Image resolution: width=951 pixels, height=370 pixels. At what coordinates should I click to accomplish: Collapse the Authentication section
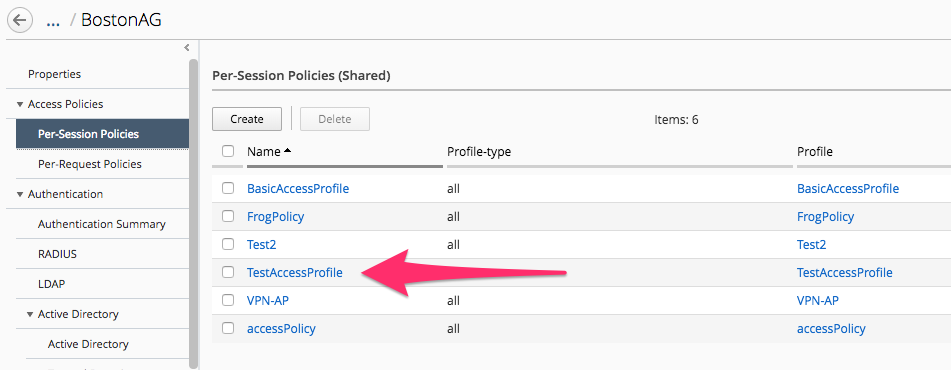[19, 195]
